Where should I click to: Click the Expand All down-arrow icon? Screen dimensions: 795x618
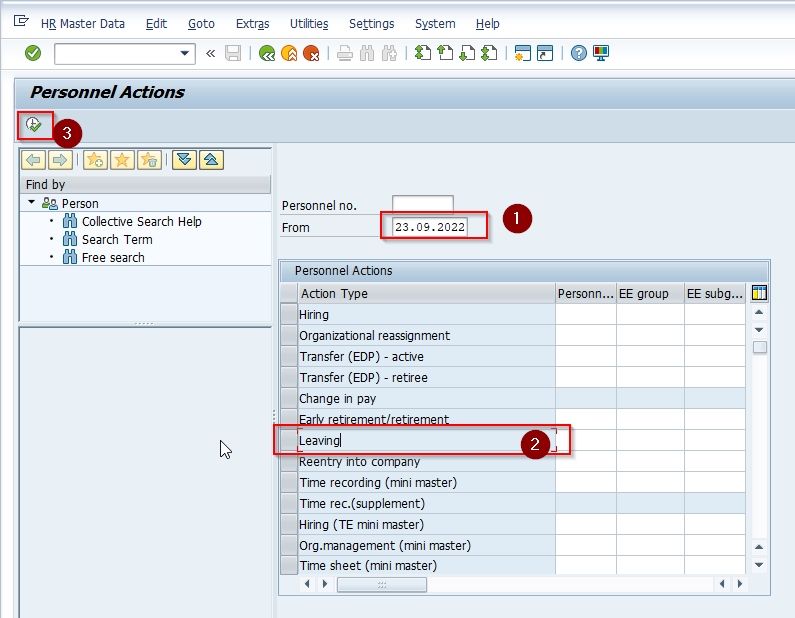click(x=184, y=160)
